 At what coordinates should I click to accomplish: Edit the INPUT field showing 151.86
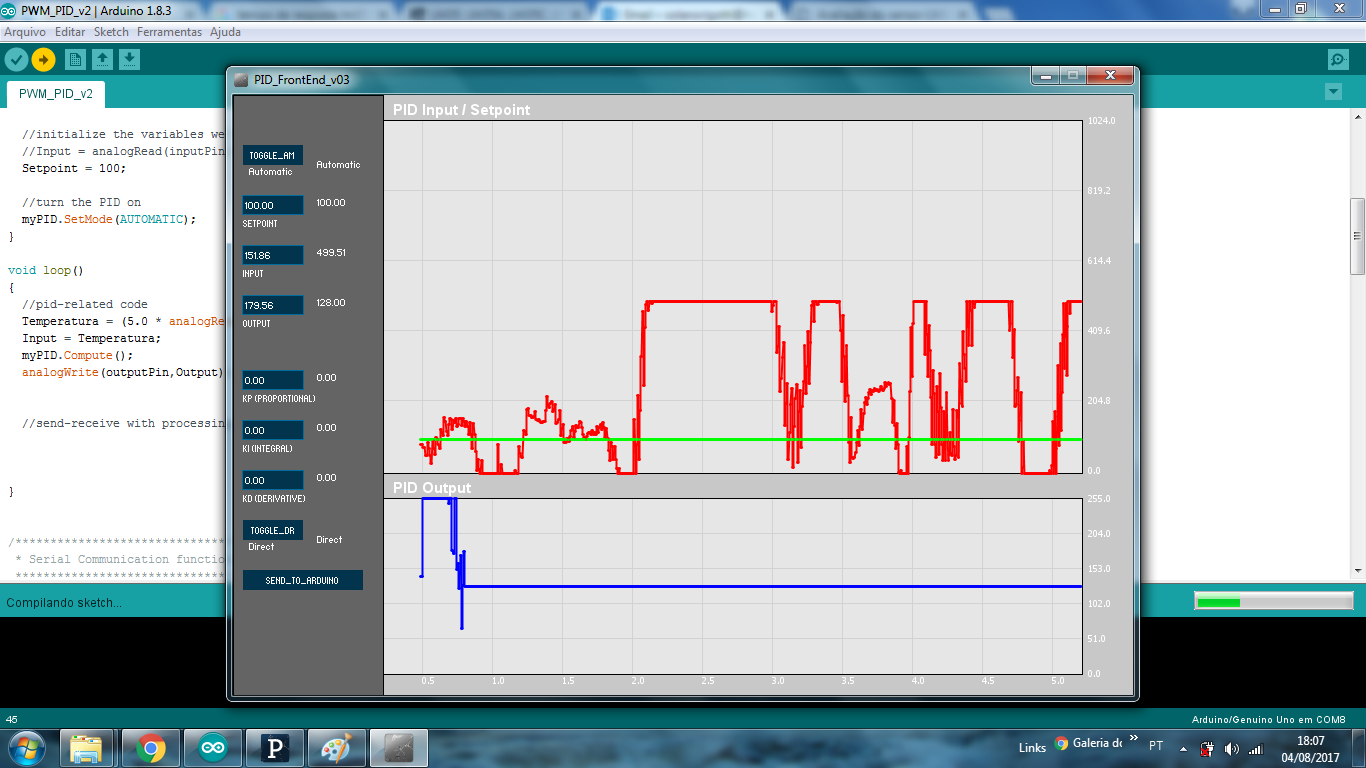273,255
